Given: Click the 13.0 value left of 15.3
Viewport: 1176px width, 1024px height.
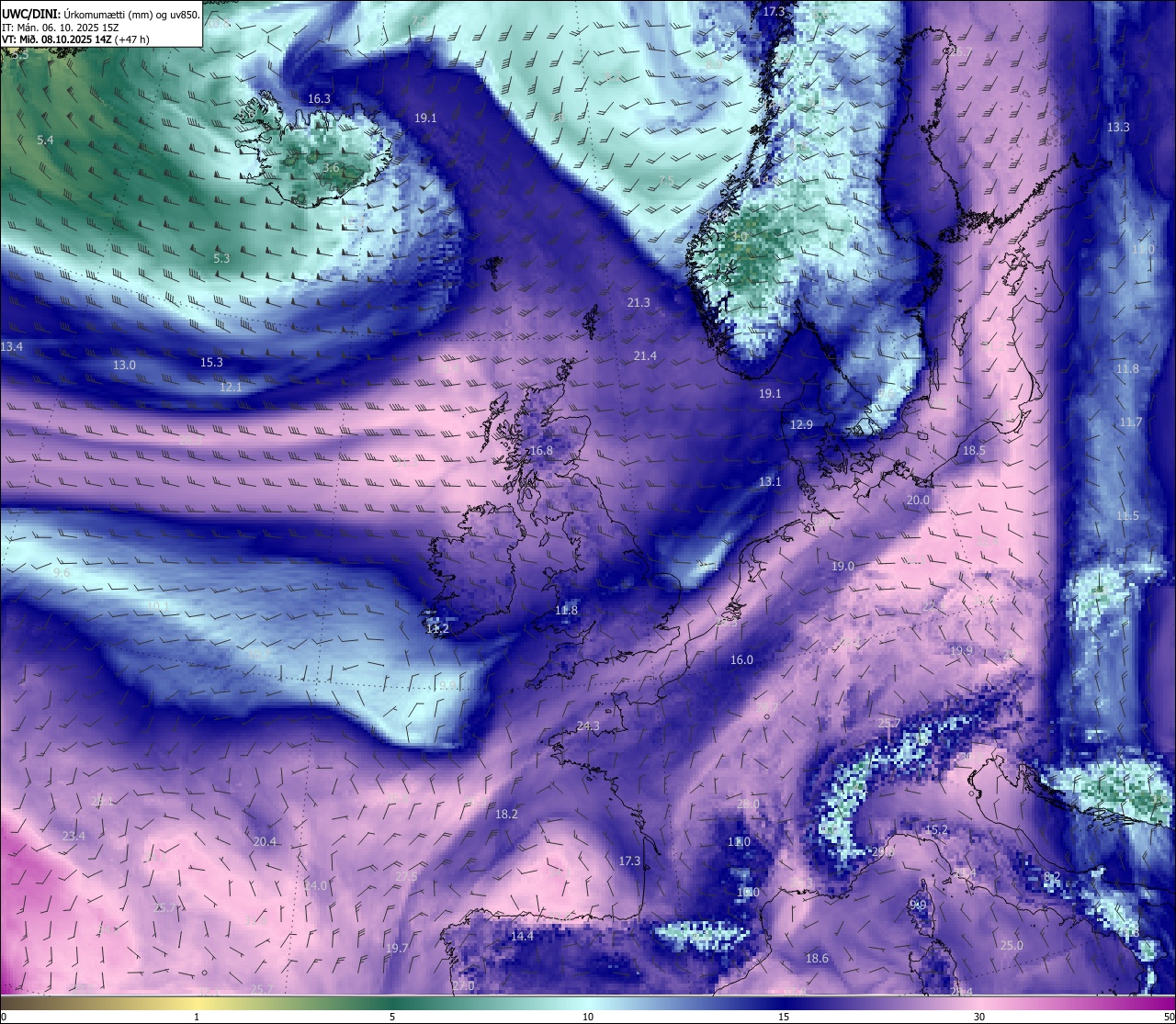Looking at the screenshot, I should [124, 365].
